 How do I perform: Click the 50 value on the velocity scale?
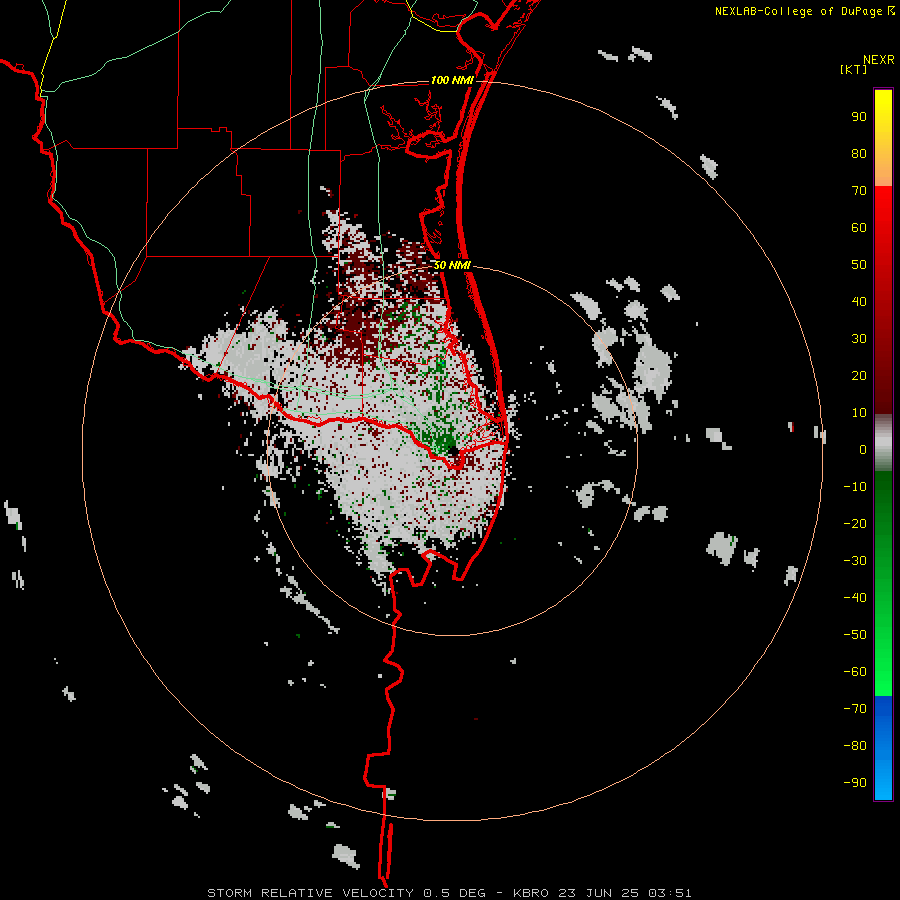859,265
